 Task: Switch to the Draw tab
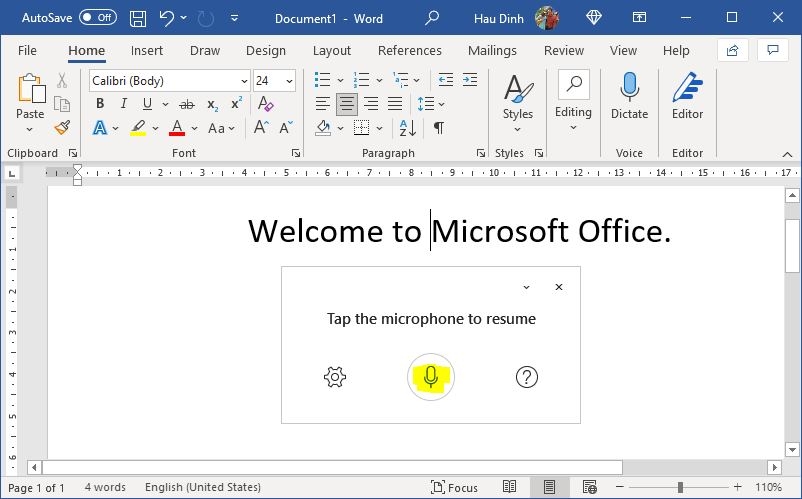(205, 51)
